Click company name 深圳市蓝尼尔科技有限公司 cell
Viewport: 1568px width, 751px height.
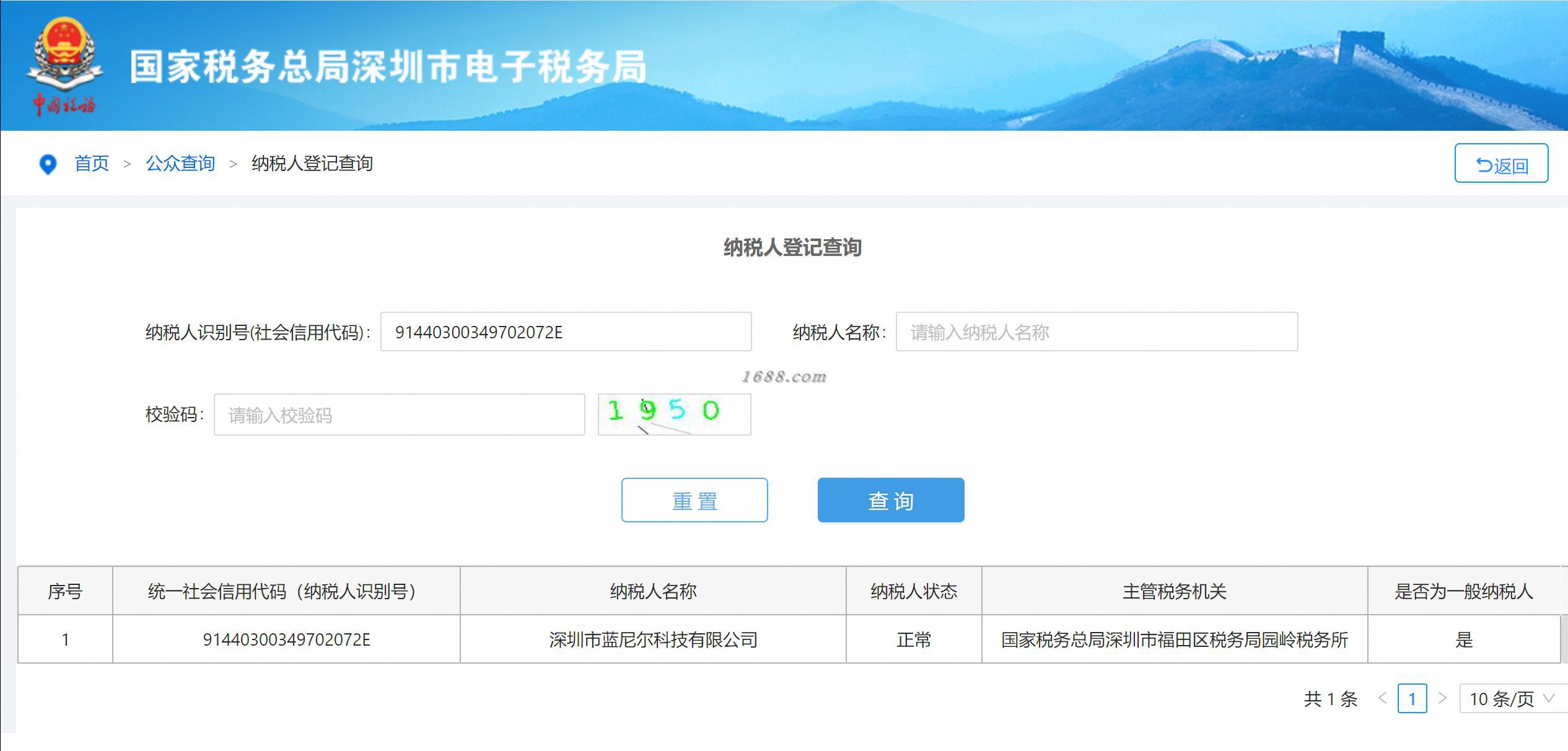click(x=653, y=639)
